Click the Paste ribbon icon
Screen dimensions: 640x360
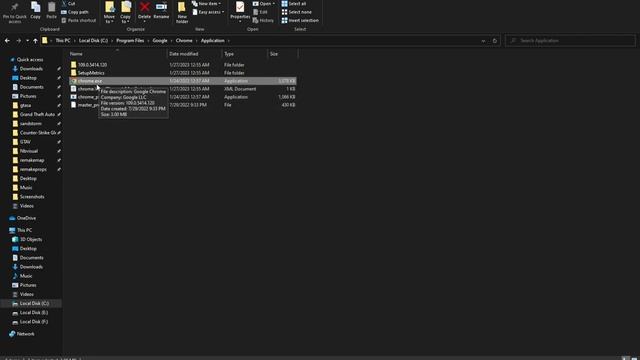tap(51, 11)
